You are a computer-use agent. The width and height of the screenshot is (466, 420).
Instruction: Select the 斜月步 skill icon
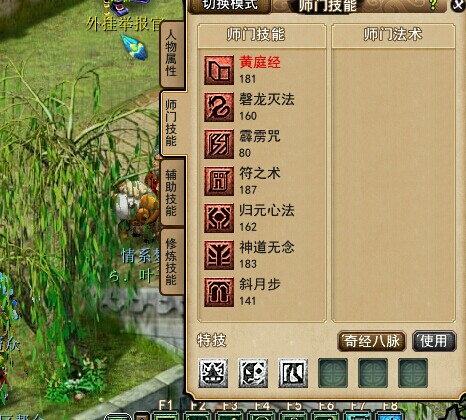(219, 292)
